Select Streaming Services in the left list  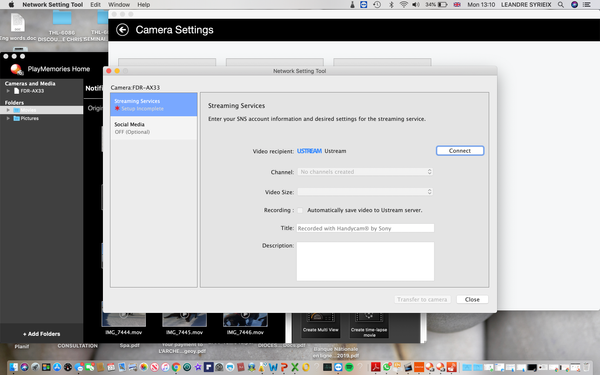[x=154, y=104]
